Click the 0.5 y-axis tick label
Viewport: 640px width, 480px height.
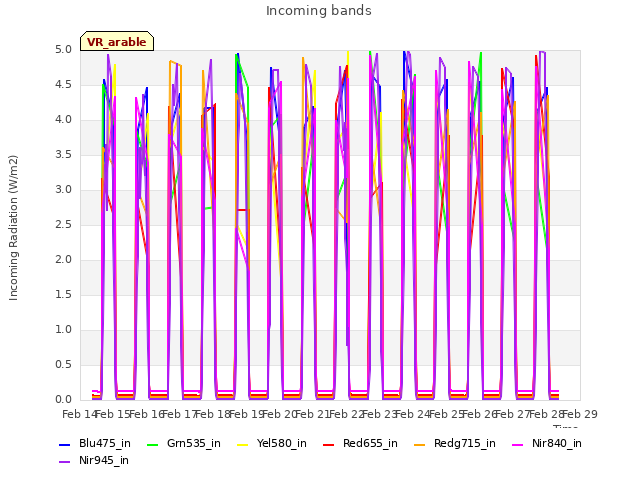point(63,365)
